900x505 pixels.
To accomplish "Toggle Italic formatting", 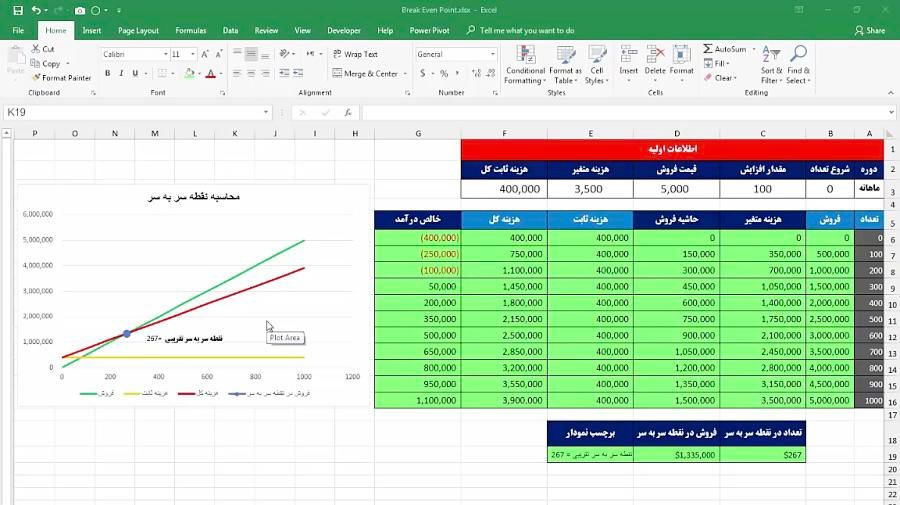I will click(x=121, y=73).
